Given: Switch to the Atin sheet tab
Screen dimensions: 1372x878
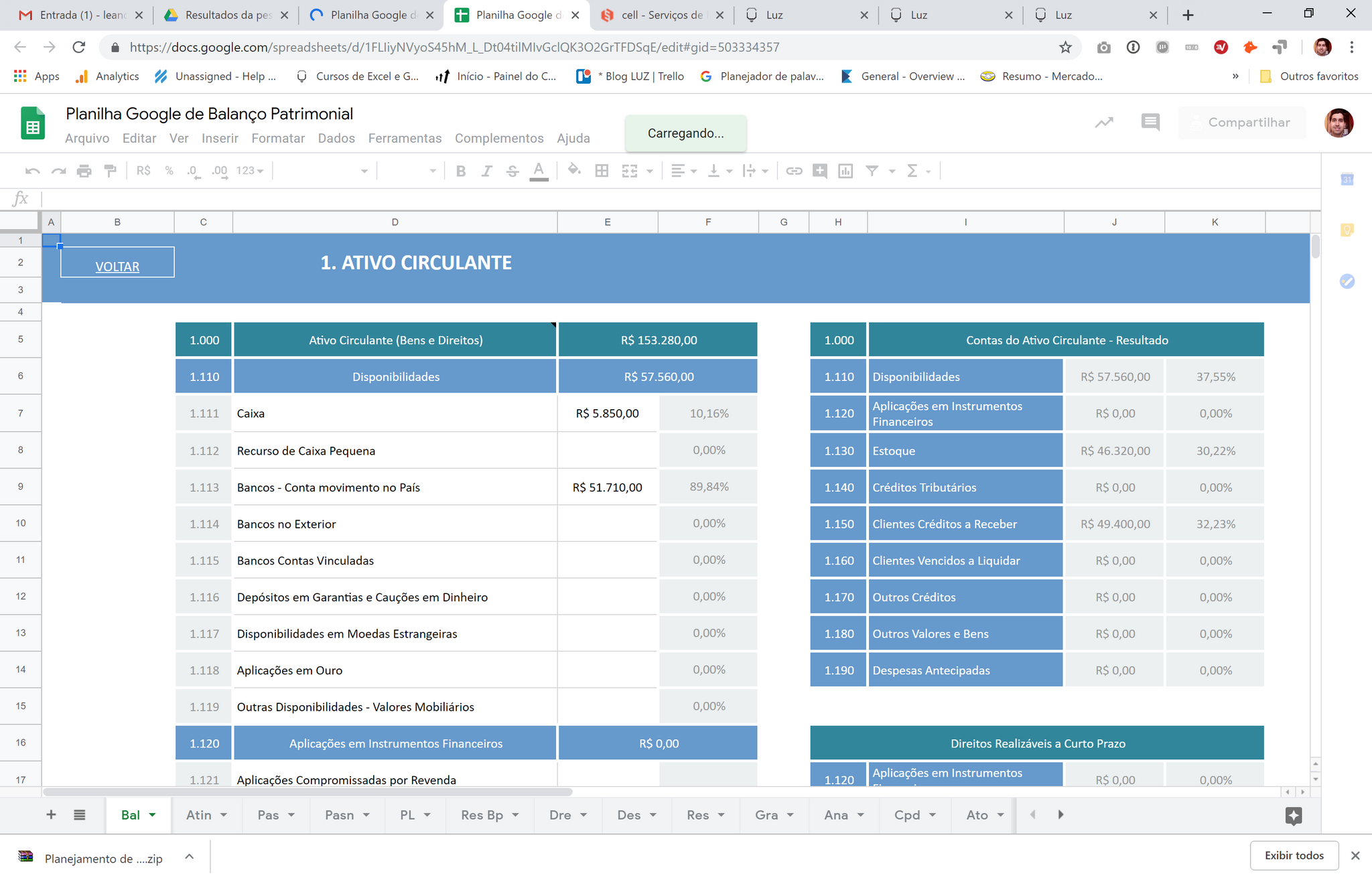Looking at the screenshot, I should (199, 815).
